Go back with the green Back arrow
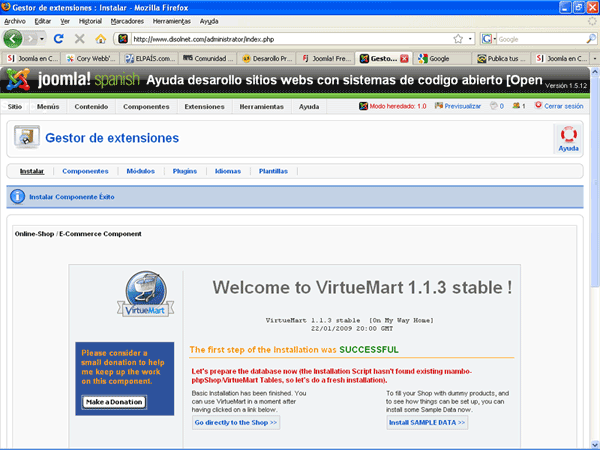Viewport: 600px width, 450px height. coord(13,39)
